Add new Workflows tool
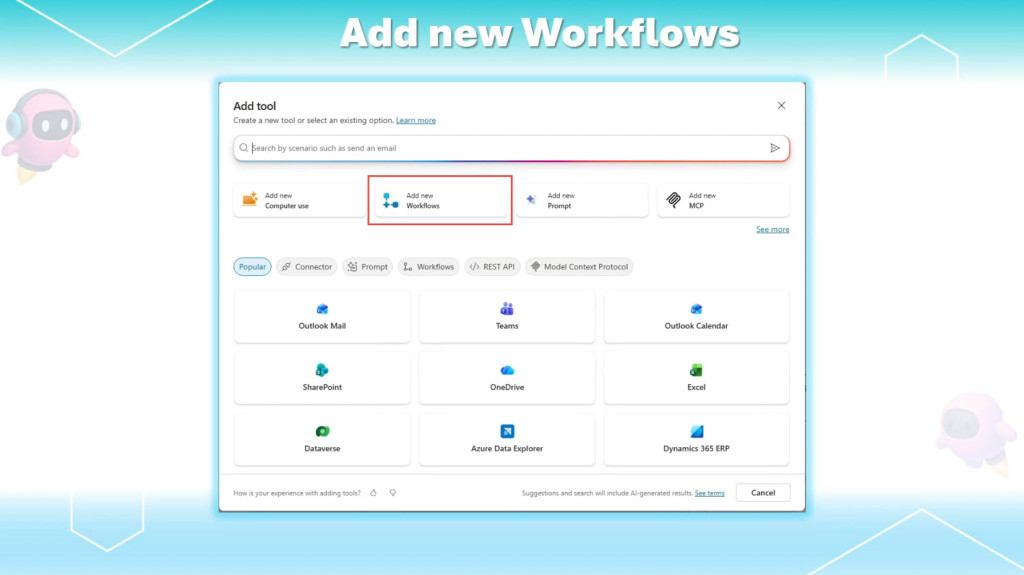The width and height of the screenshot is (1024, 575). pos(440,201)
